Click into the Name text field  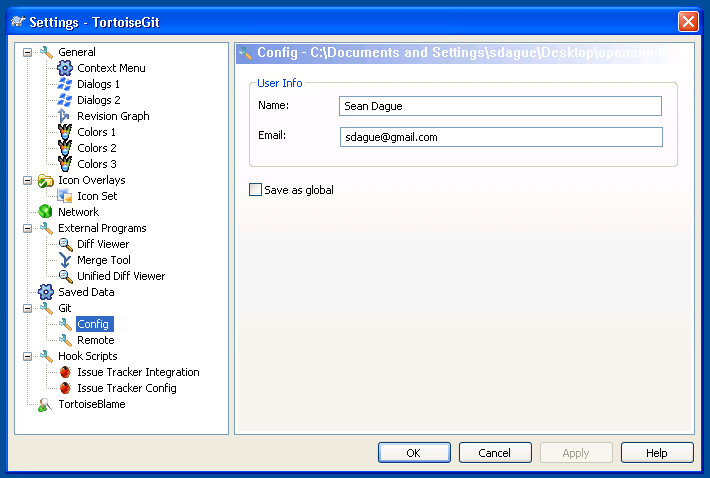pos(500,106)
